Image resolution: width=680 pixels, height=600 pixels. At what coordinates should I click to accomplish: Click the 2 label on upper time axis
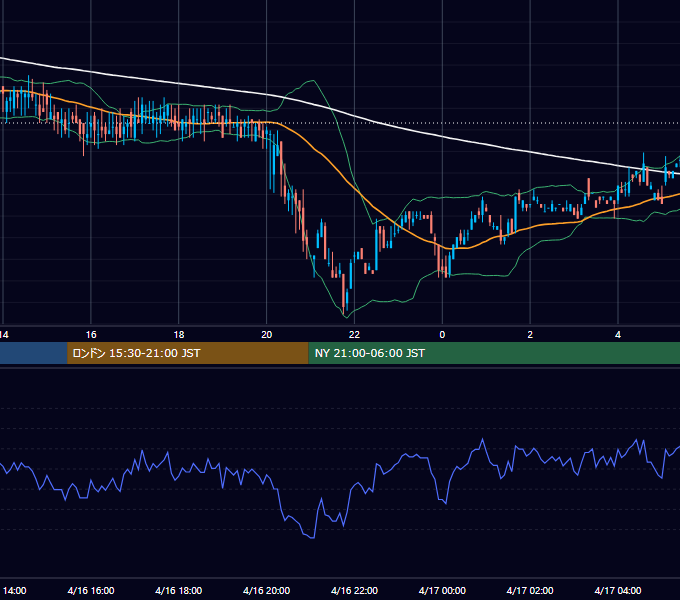point(530,335)
